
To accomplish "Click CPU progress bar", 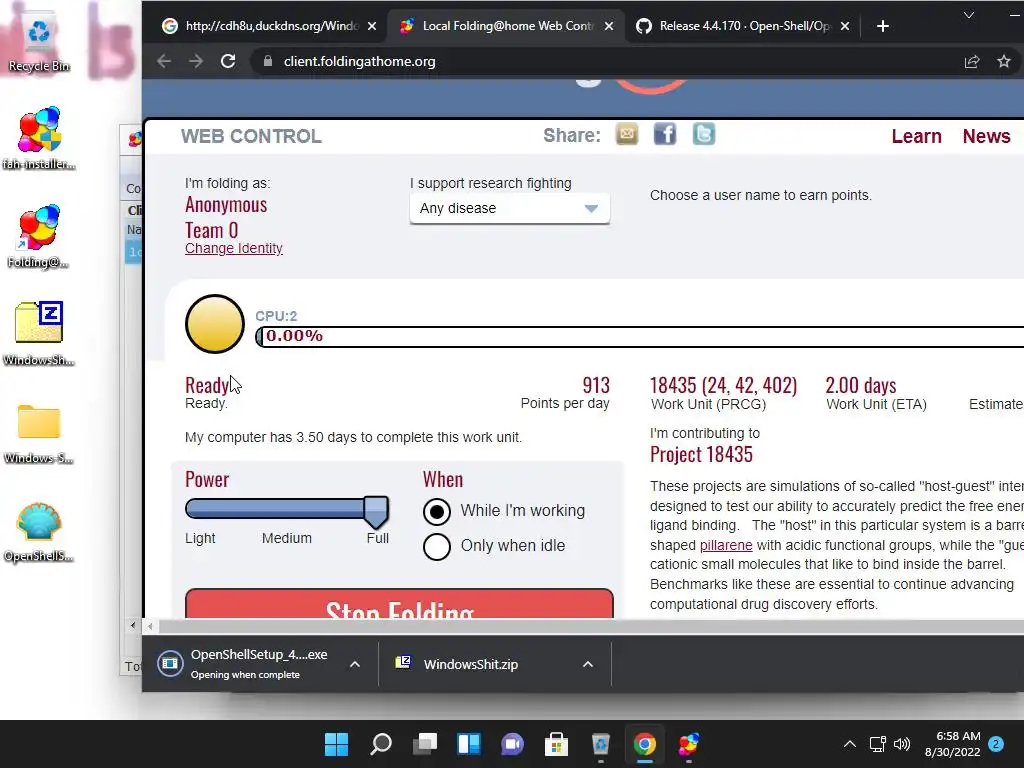I will tap(640, 336).
